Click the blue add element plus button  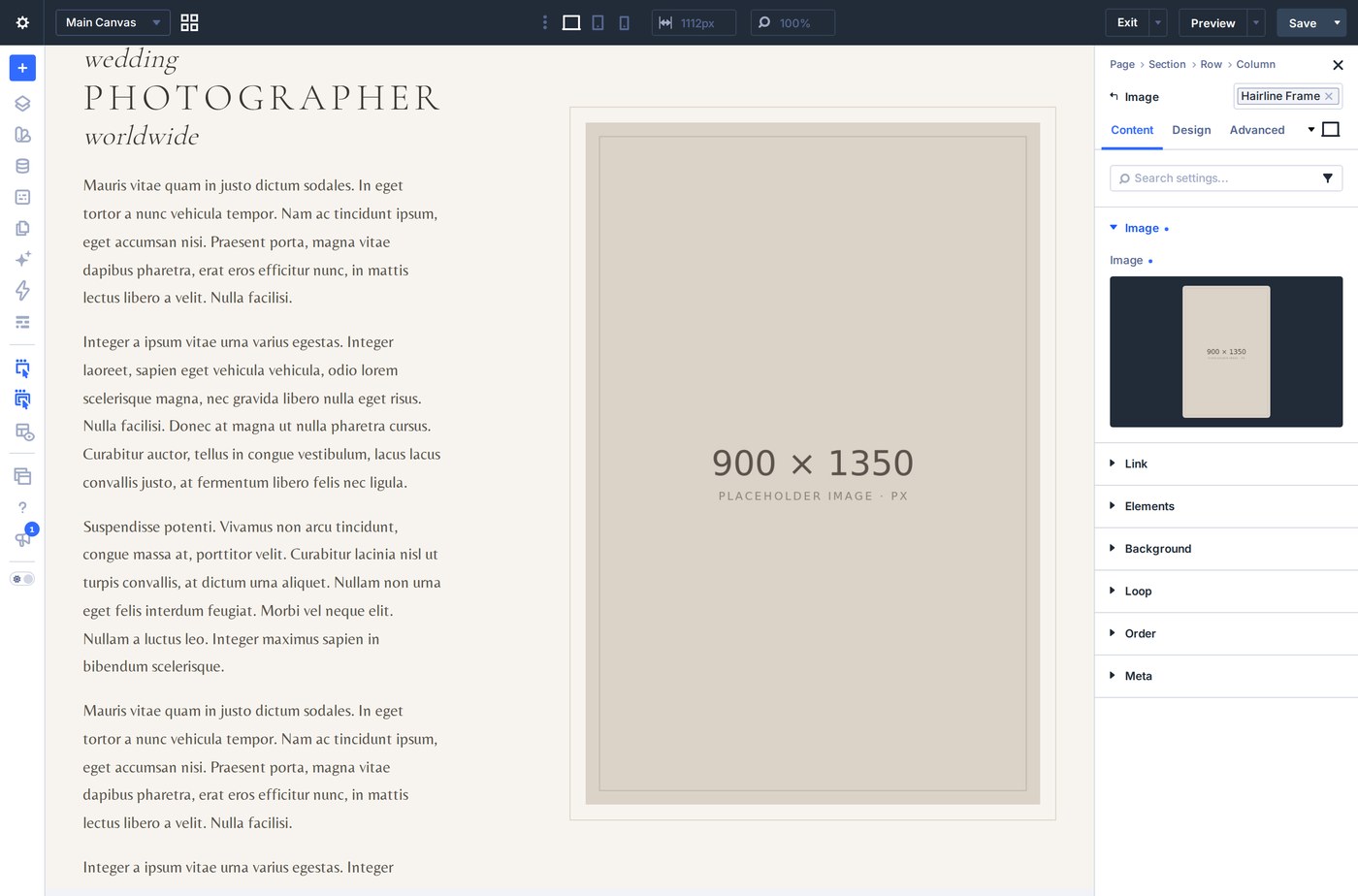pos(22,68)
